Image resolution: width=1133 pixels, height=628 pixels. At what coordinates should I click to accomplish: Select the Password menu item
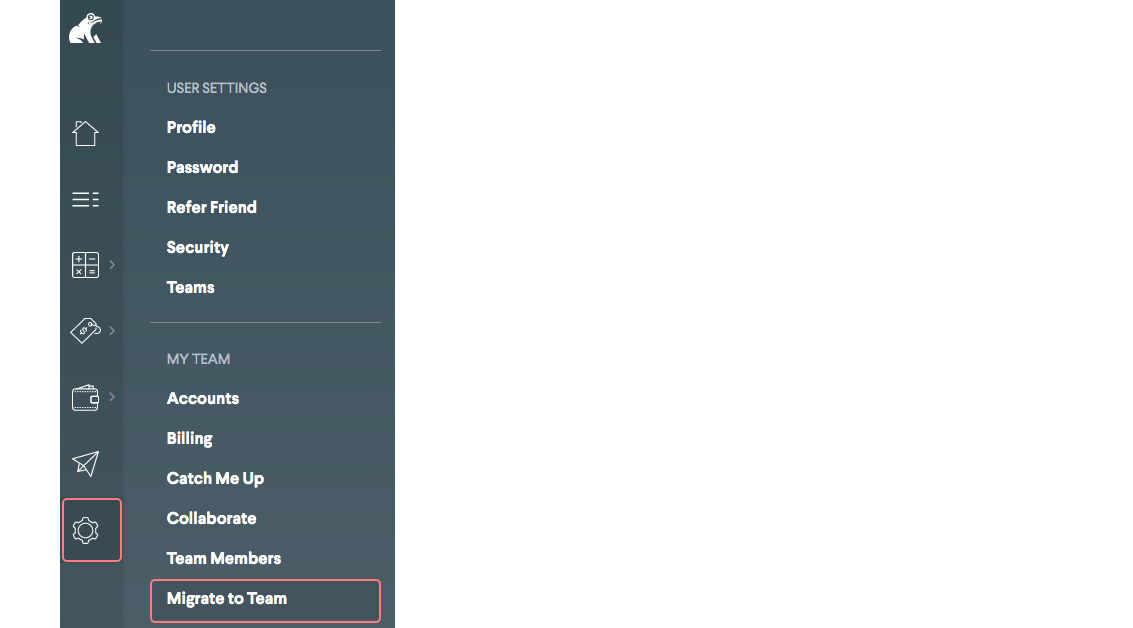[x=202, y=167]
